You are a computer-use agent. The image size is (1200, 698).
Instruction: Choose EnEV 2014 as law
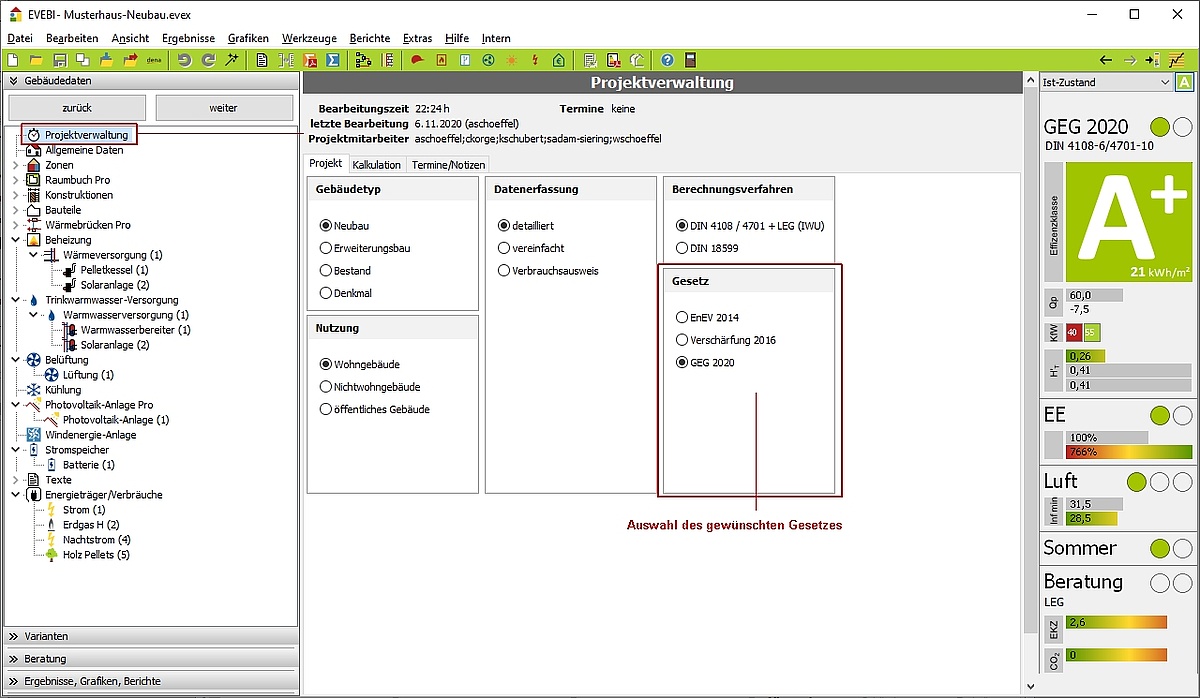[x=708, y=317]
